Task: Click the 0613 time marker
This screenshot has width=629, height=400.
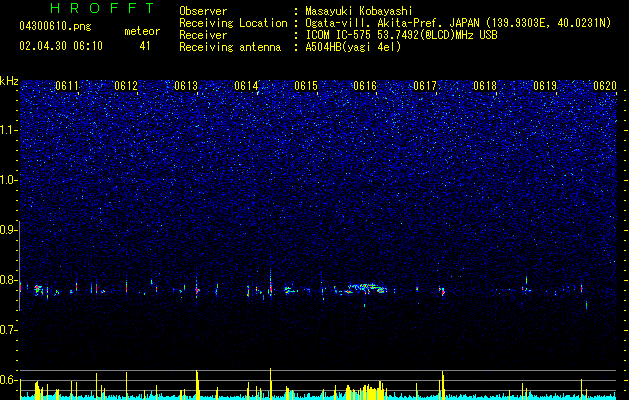Action: (x=186, y=86)
